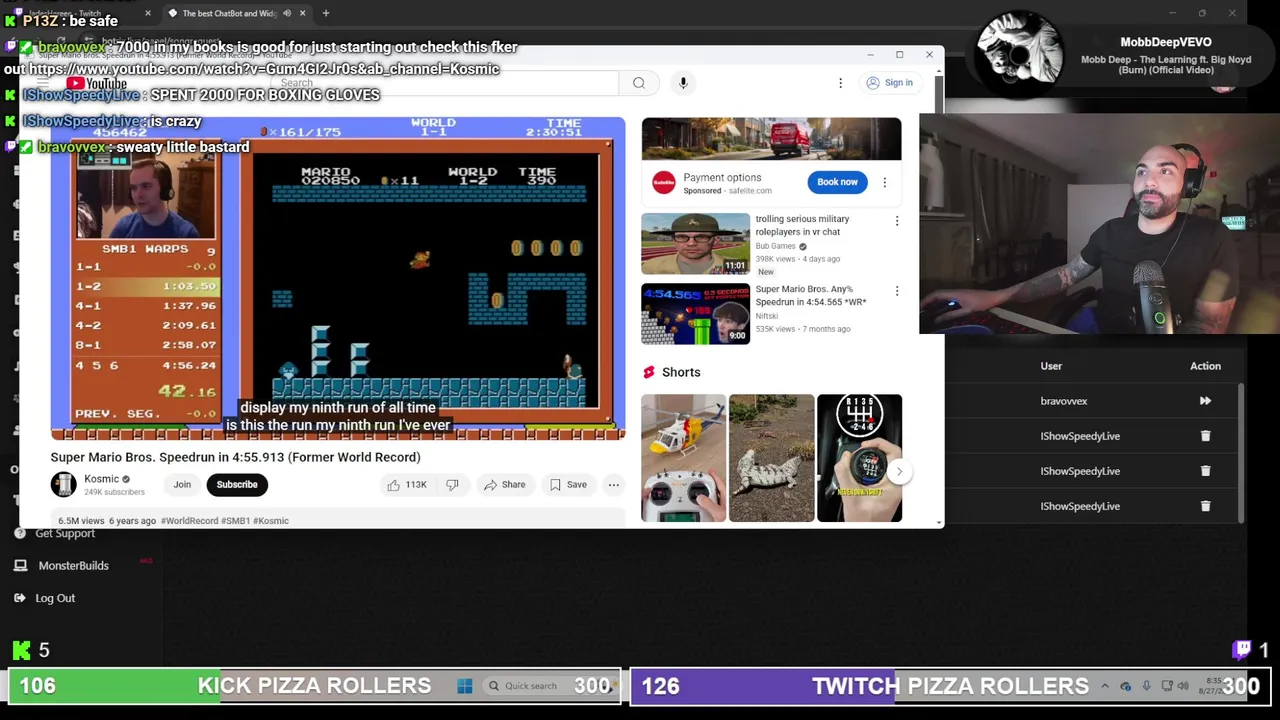The width and height of the screenshot is (1280, 720).
Task: Click the Sign in button on YouTube
Action: [x=890, y=83]
